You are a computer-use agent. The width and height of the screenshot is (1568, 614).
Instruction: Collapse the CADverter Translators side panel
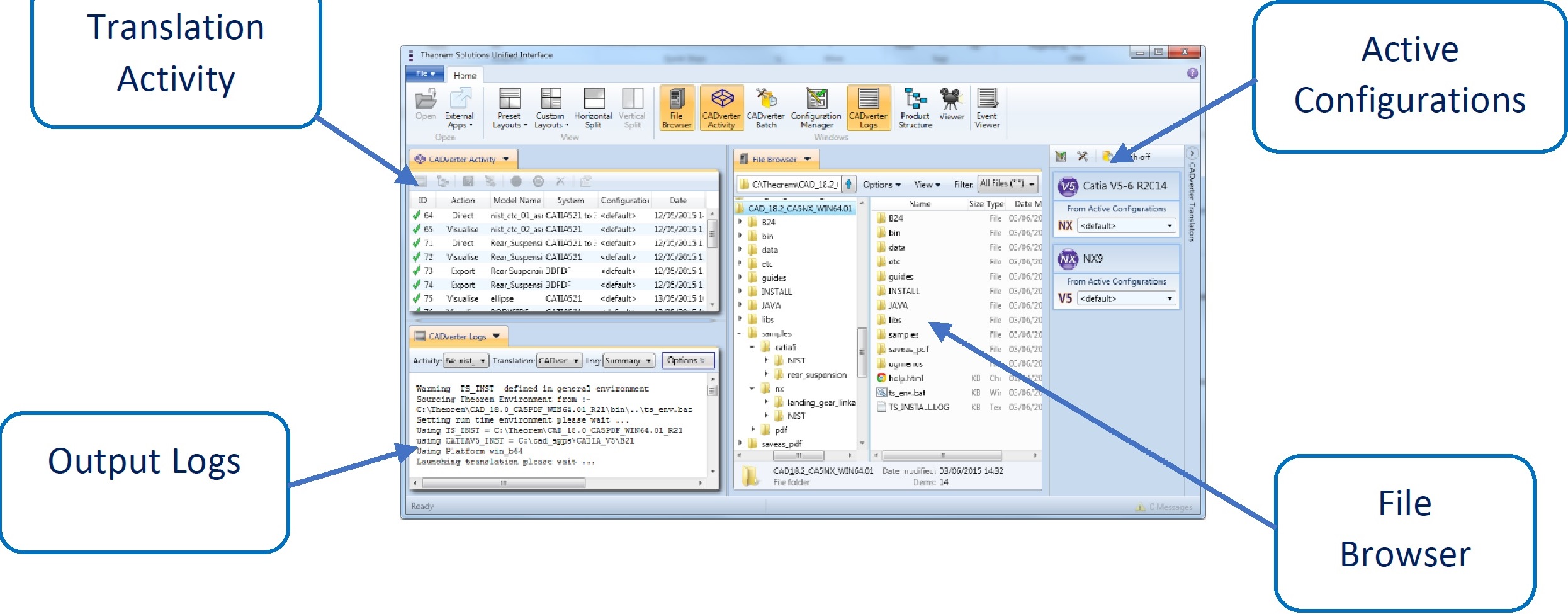pyautogui.click(x=1191, y=153)
